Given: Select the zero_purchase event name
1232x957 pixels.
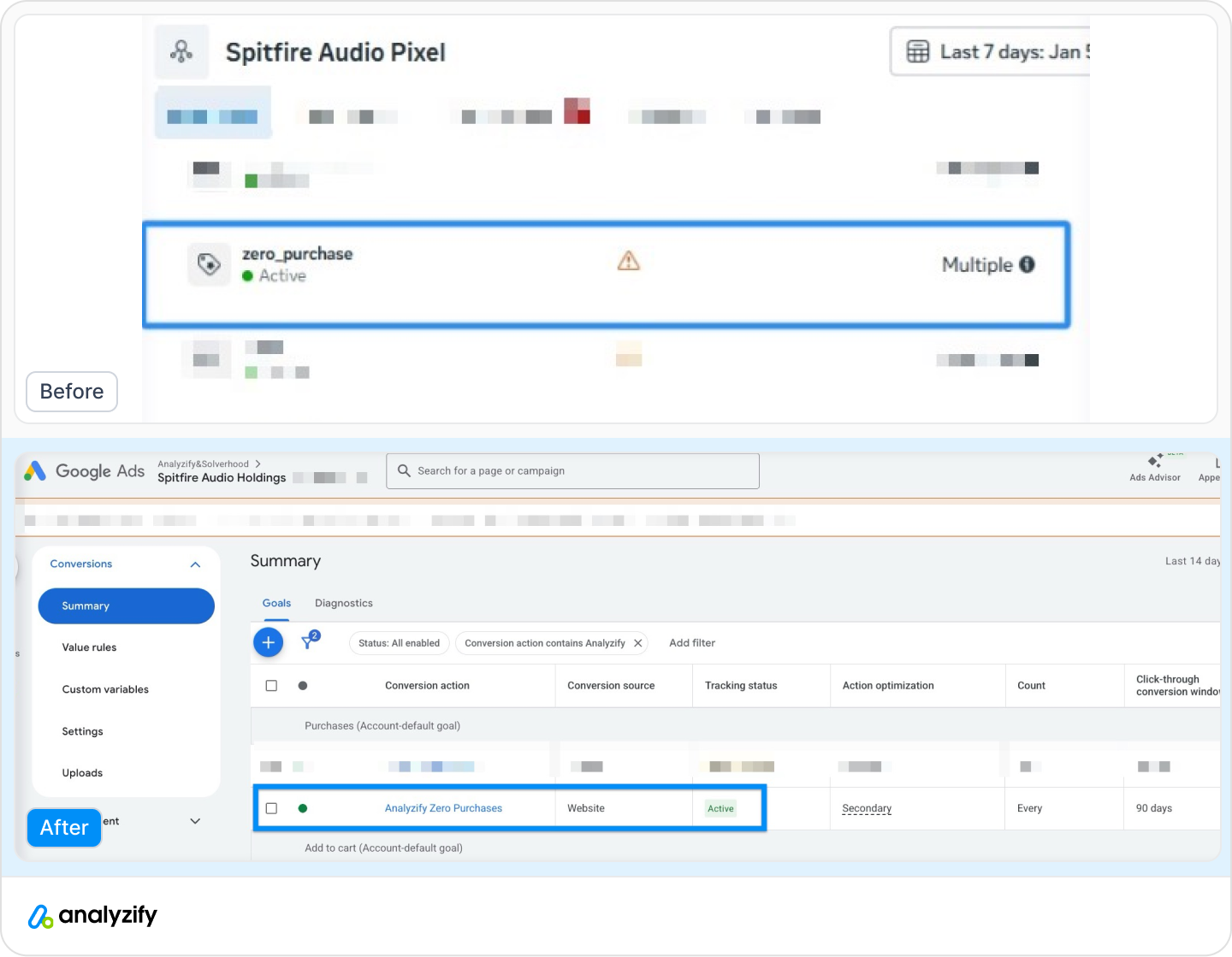Looking at the screenshot, I should tap(298, 254).
